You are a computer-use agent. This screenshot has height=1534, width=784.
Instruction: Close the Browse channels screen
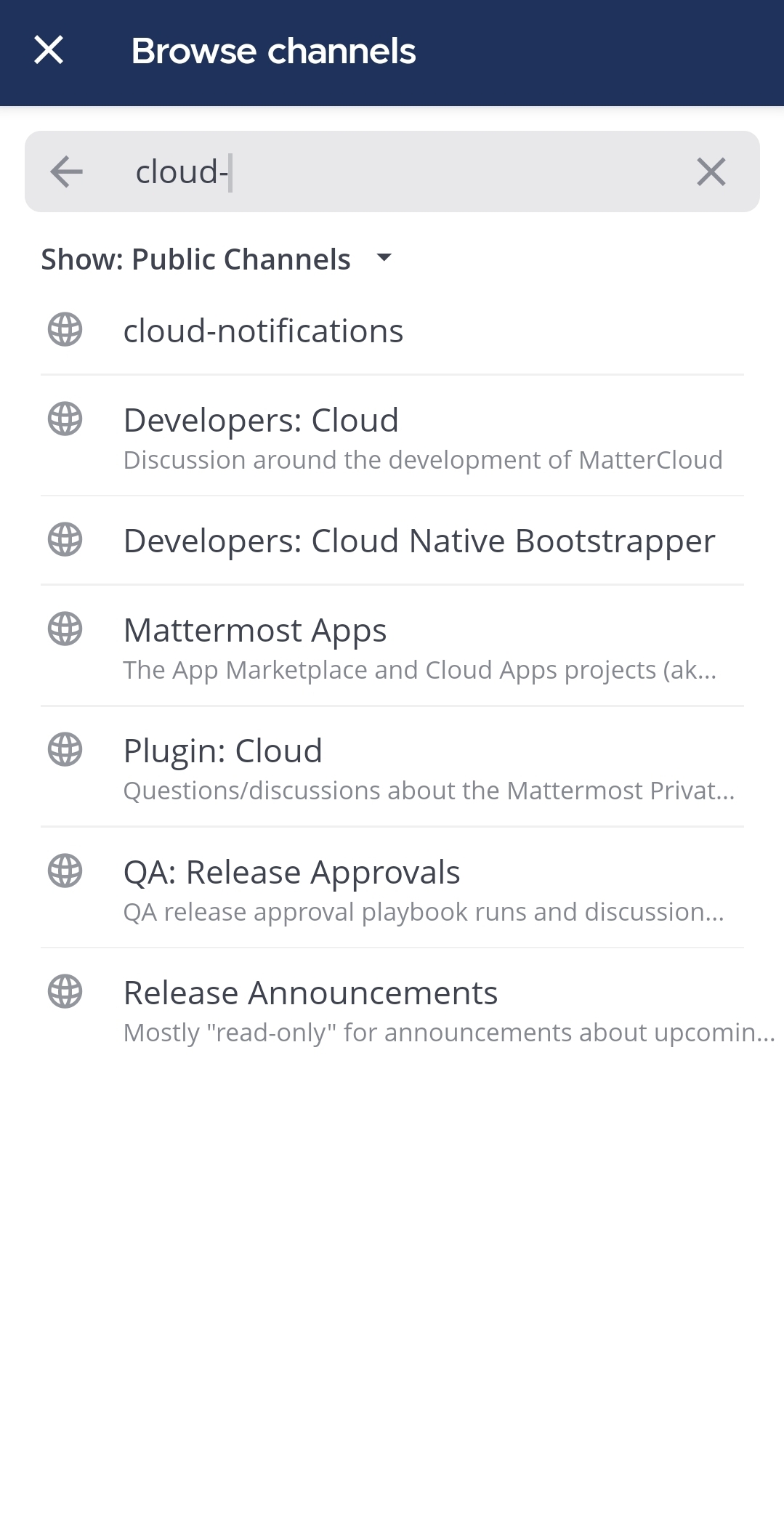pos(49,51)
